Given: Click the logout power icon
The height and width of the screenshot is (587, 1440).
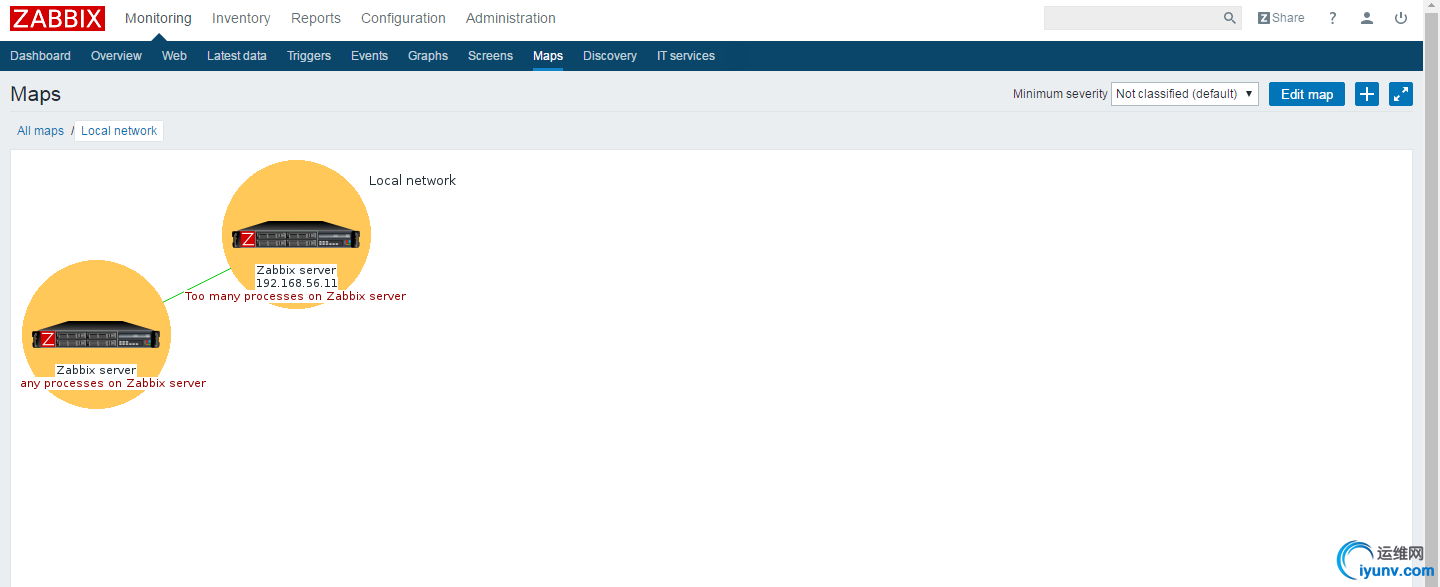Looking at the screenshot, I should (1401, 18).
